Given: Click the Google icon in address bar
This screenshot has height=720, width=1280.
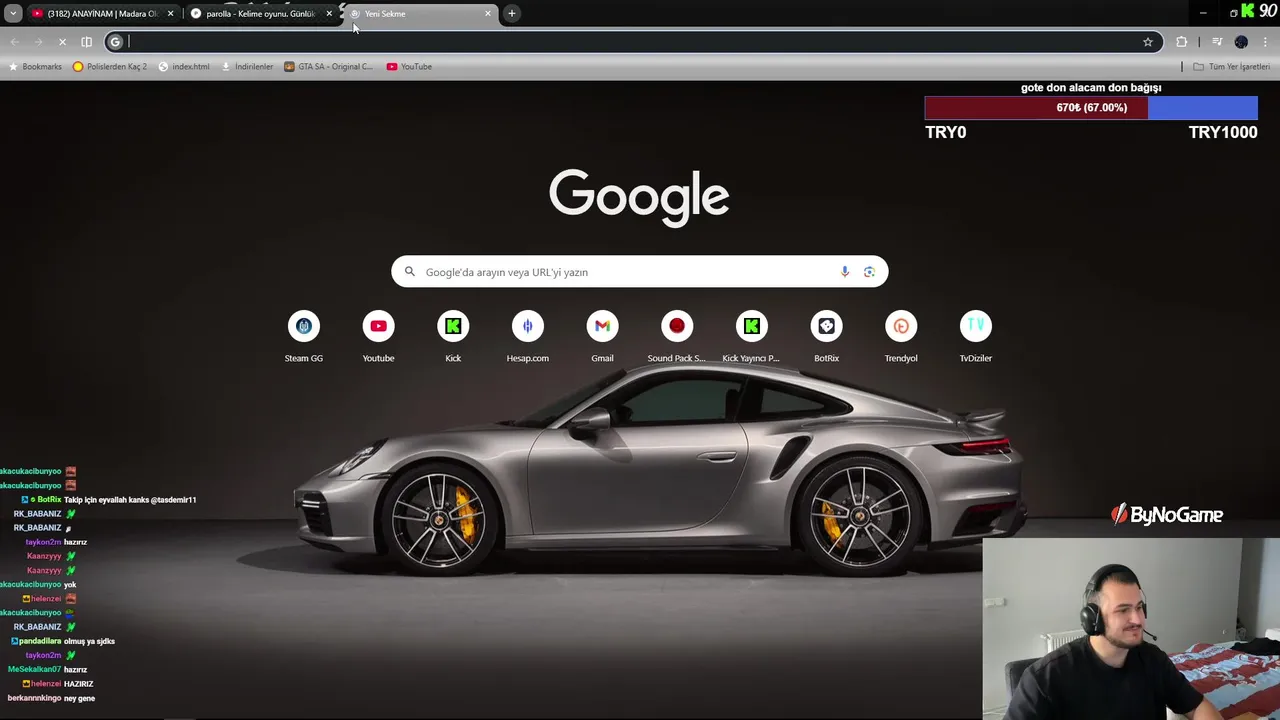Looking at the screenshot, I should pyautogui.click(x=115, y=42).
